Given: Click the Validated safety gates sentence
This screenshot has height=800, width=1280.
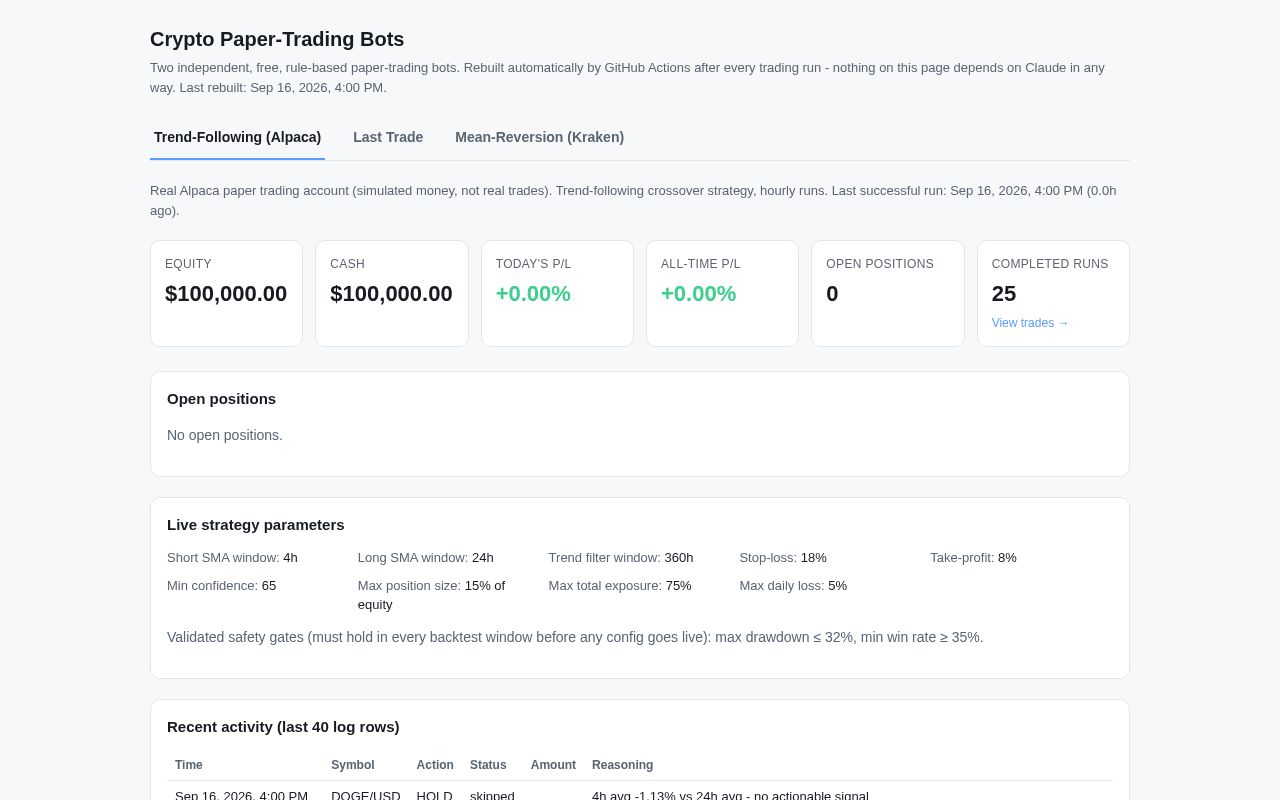Looking at the screenshot, I should 575,637.
